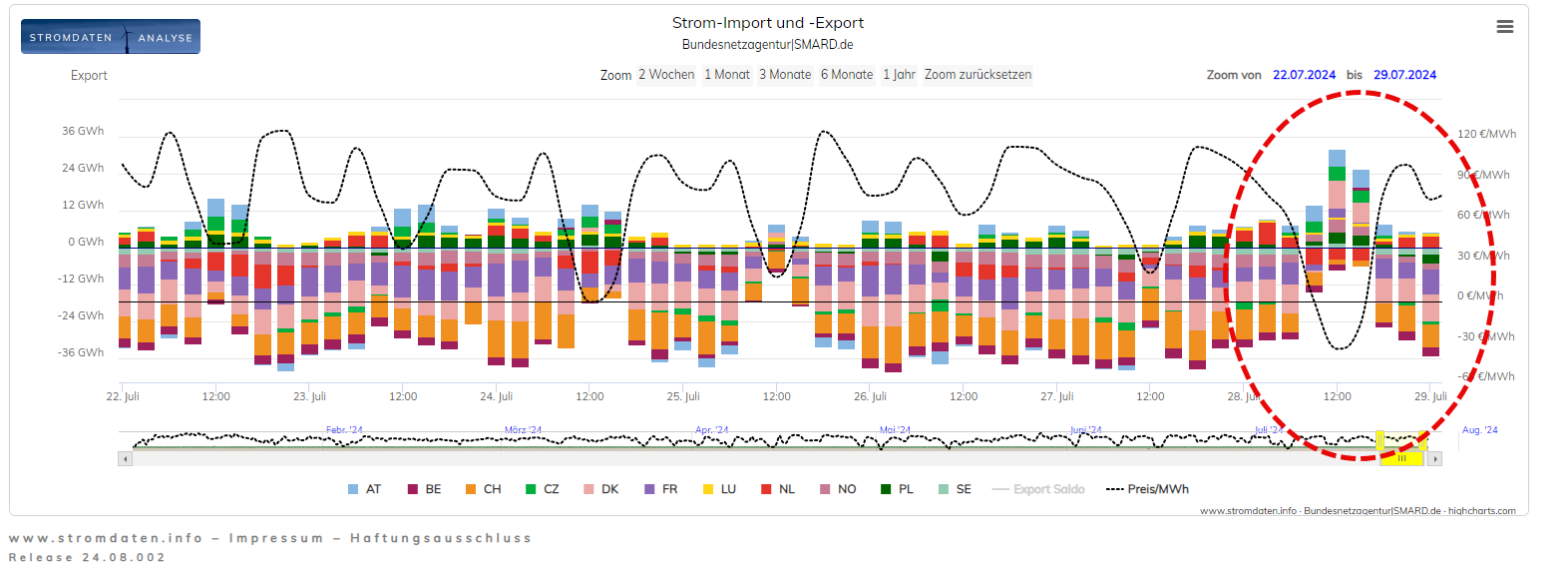Image resolution: width=1568 pixels, height=577 pixels.
Task: Select the 2 Wochen zoom range
Action: click(666, 75)
